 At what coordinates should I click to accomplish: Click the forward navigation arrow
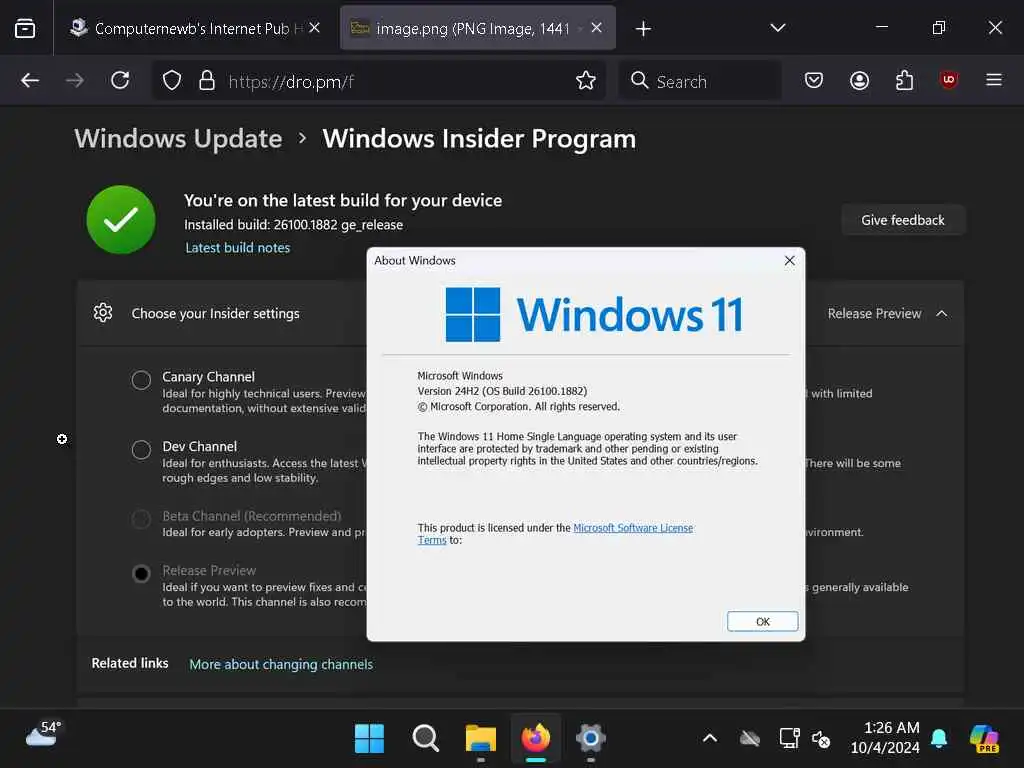pos(74,80)
